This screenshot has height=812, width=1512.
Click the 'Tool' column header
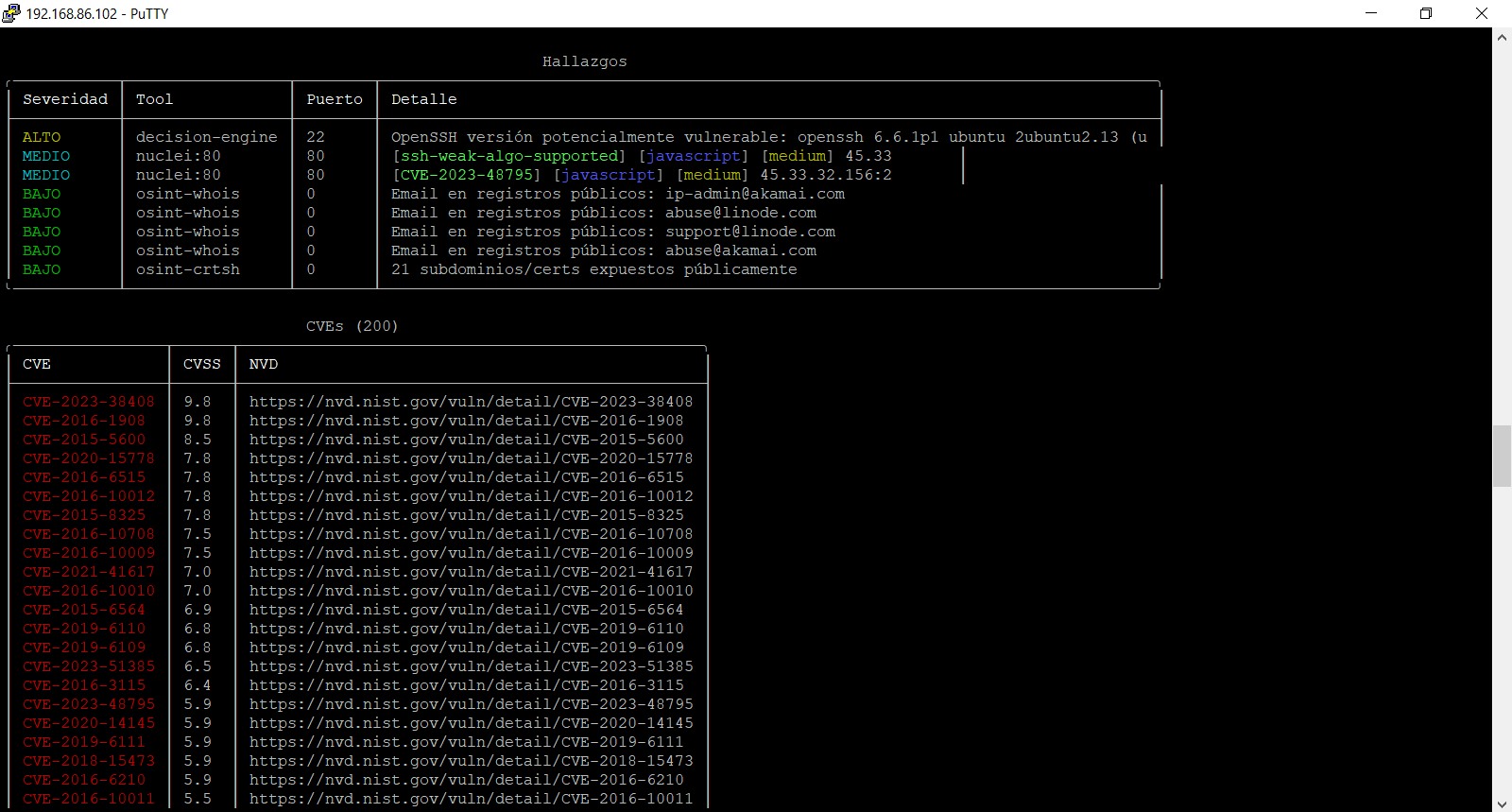pos(154,99)
